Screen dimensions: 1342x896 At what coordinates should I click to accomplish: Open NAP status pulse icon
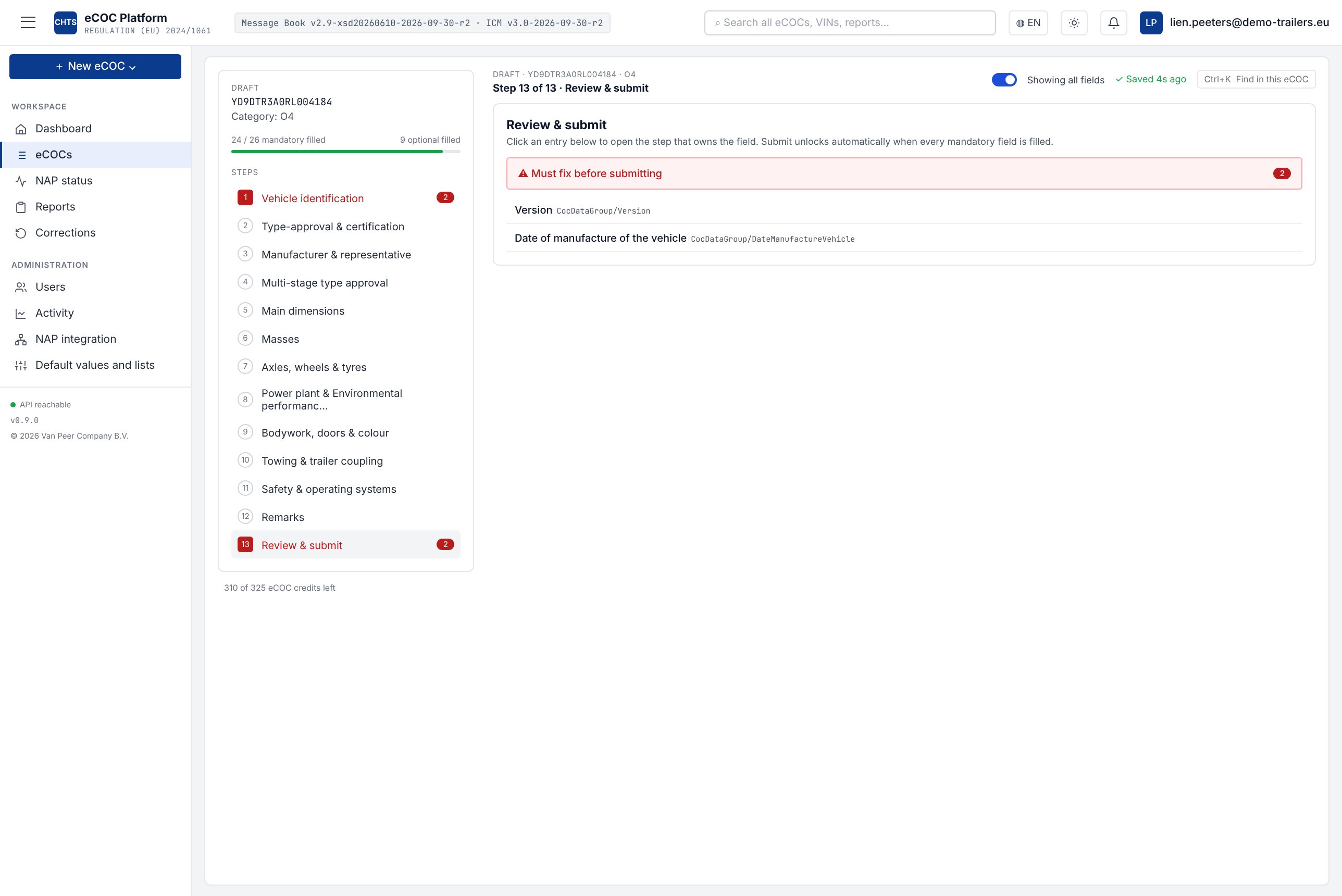pos(21,181)
